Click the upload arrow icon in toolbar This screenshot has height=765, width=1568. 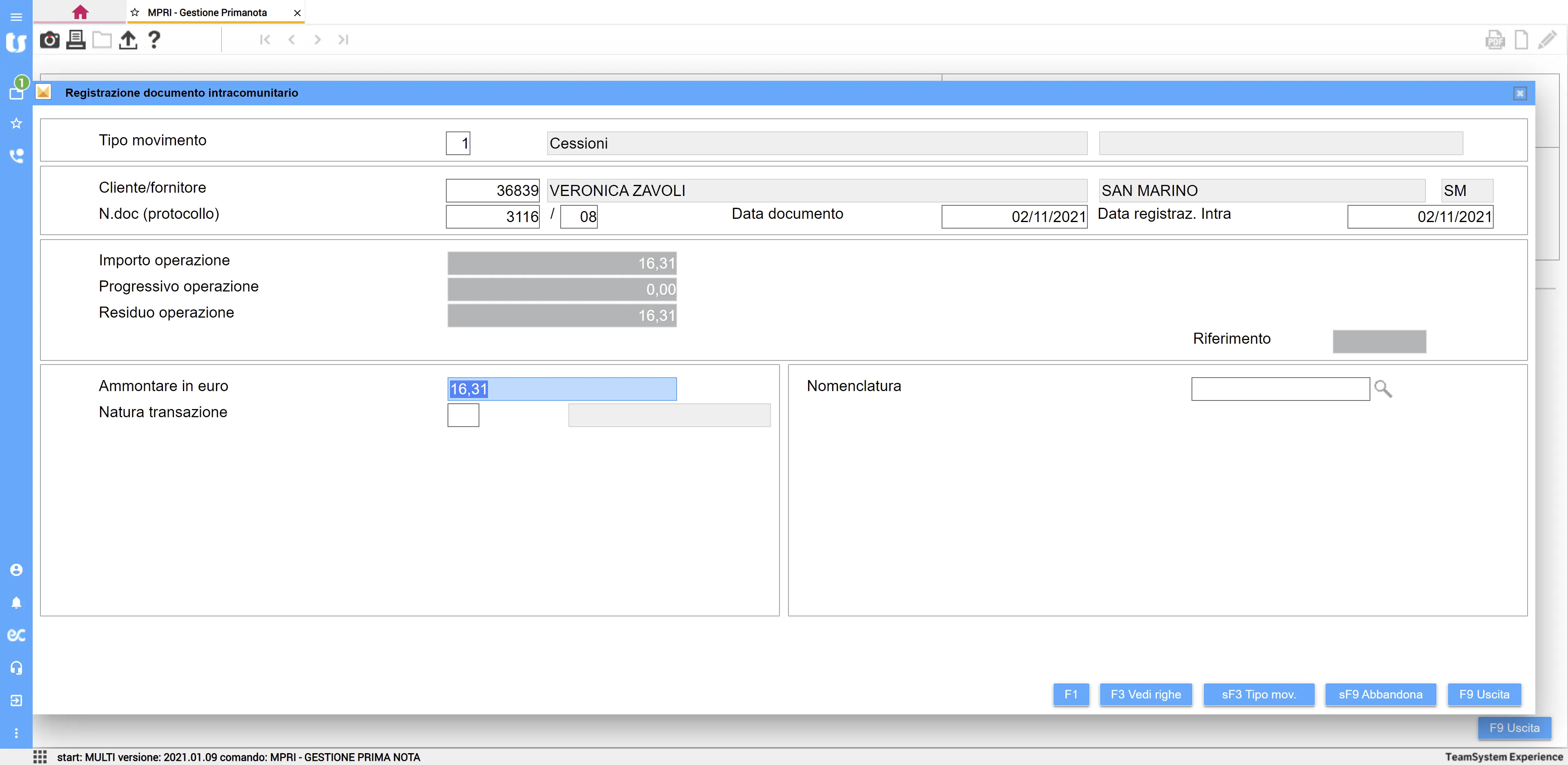click(x=128, y=40)
